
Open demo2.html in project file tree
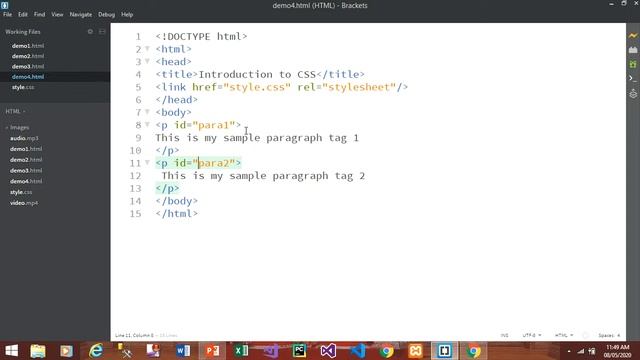coord(26,160)
